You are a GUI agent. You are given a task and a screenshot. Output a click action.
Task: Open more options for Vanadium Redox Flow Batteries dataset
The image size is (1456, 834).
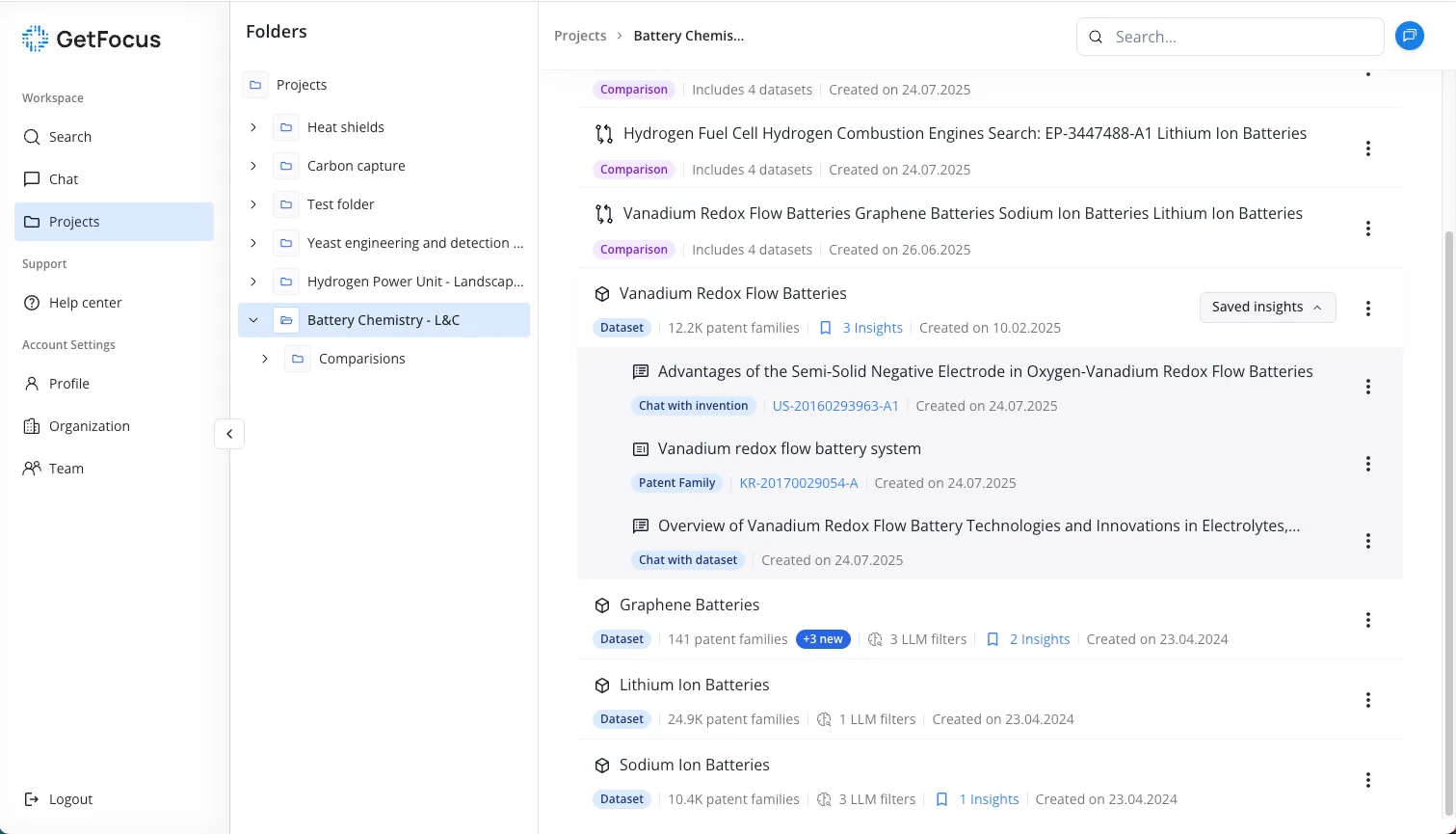(x=1368, y=309)
